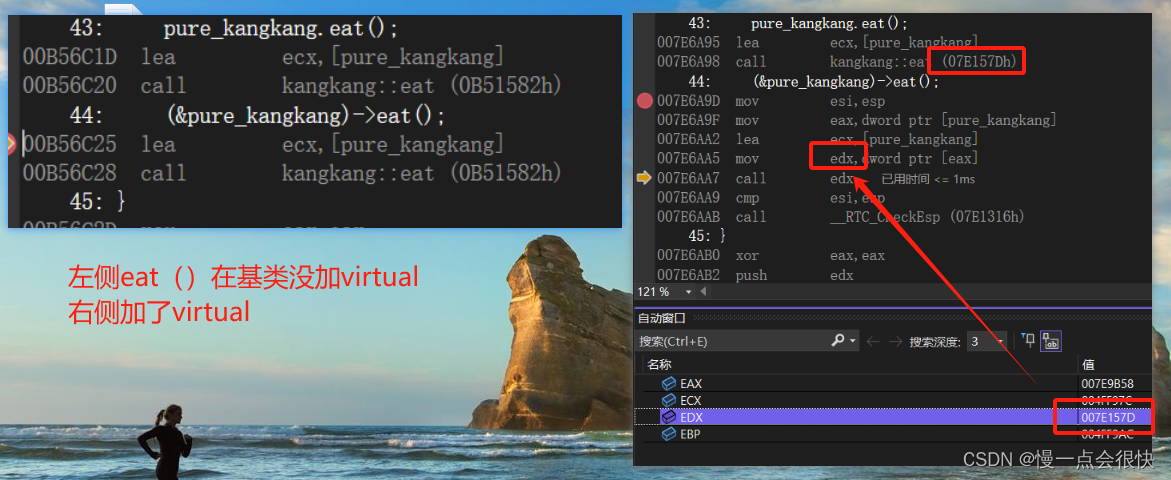
Task: Click address 007E6A95 lea line
Action: tap(817, 43)
